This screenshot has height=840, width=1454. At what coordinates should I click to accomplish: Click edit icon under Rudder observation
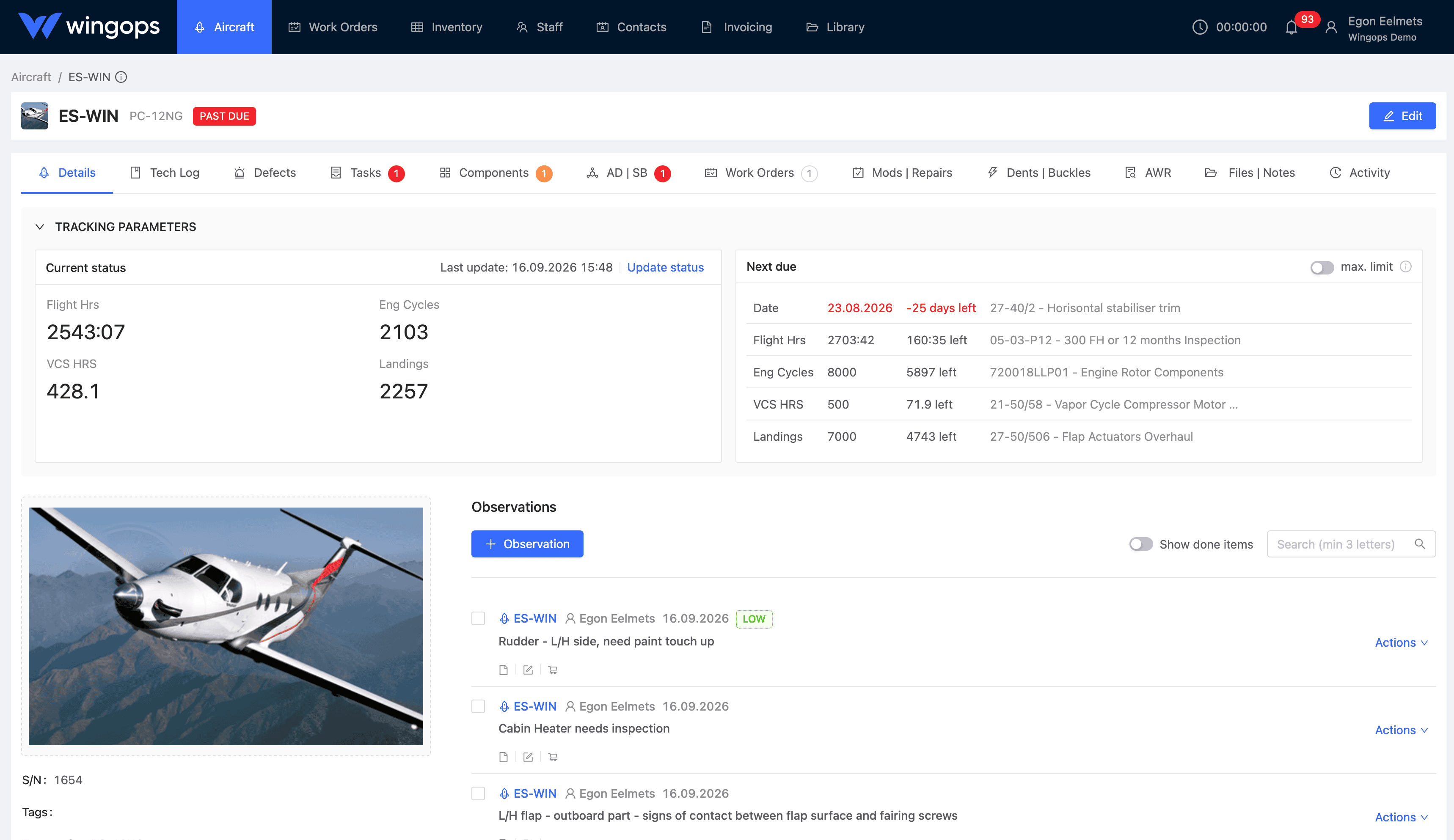coord(528,670)
